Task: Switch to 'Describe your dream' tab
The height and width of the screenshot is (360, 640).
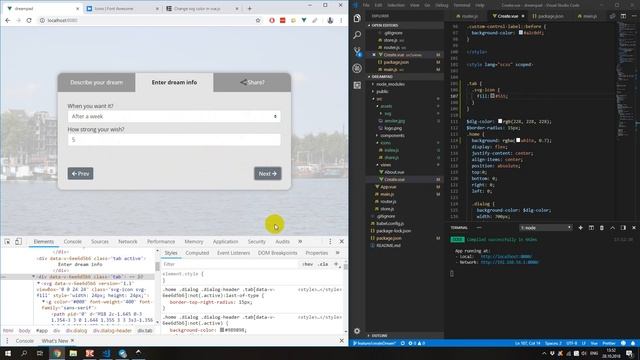Action: pyautogui.click(x=96, y=82)
